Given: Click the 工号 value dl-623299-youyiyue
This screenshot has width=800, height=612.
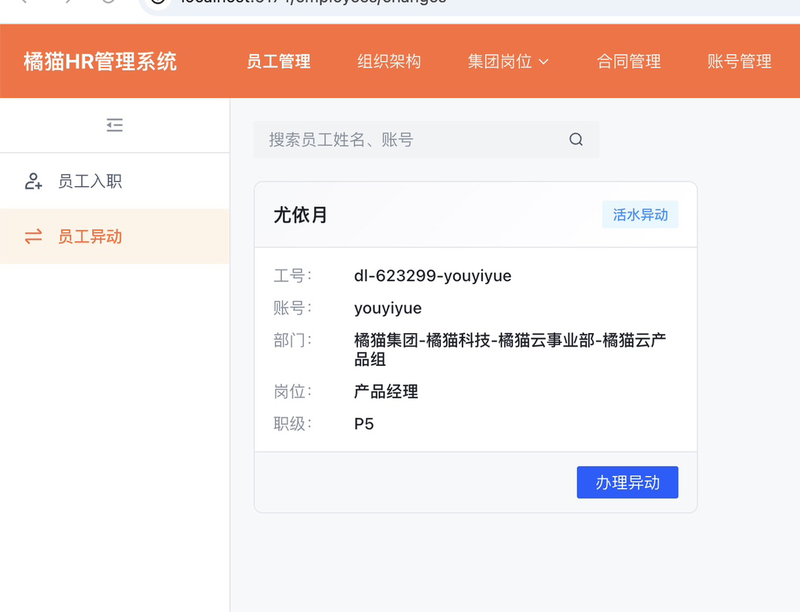Looking at the screenshot, I should (x=433, y=276).
